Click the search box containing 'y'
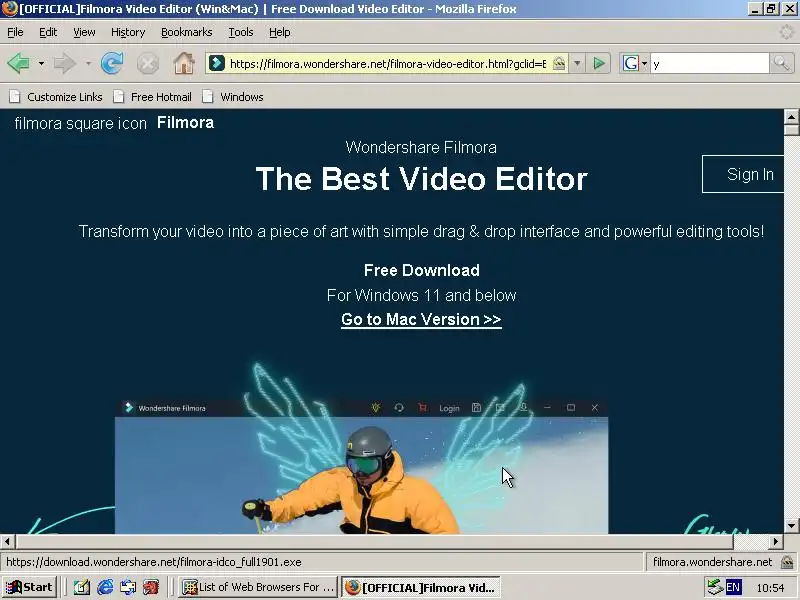The height and width of the screenshot is (600, 800). tap(709, 64)
